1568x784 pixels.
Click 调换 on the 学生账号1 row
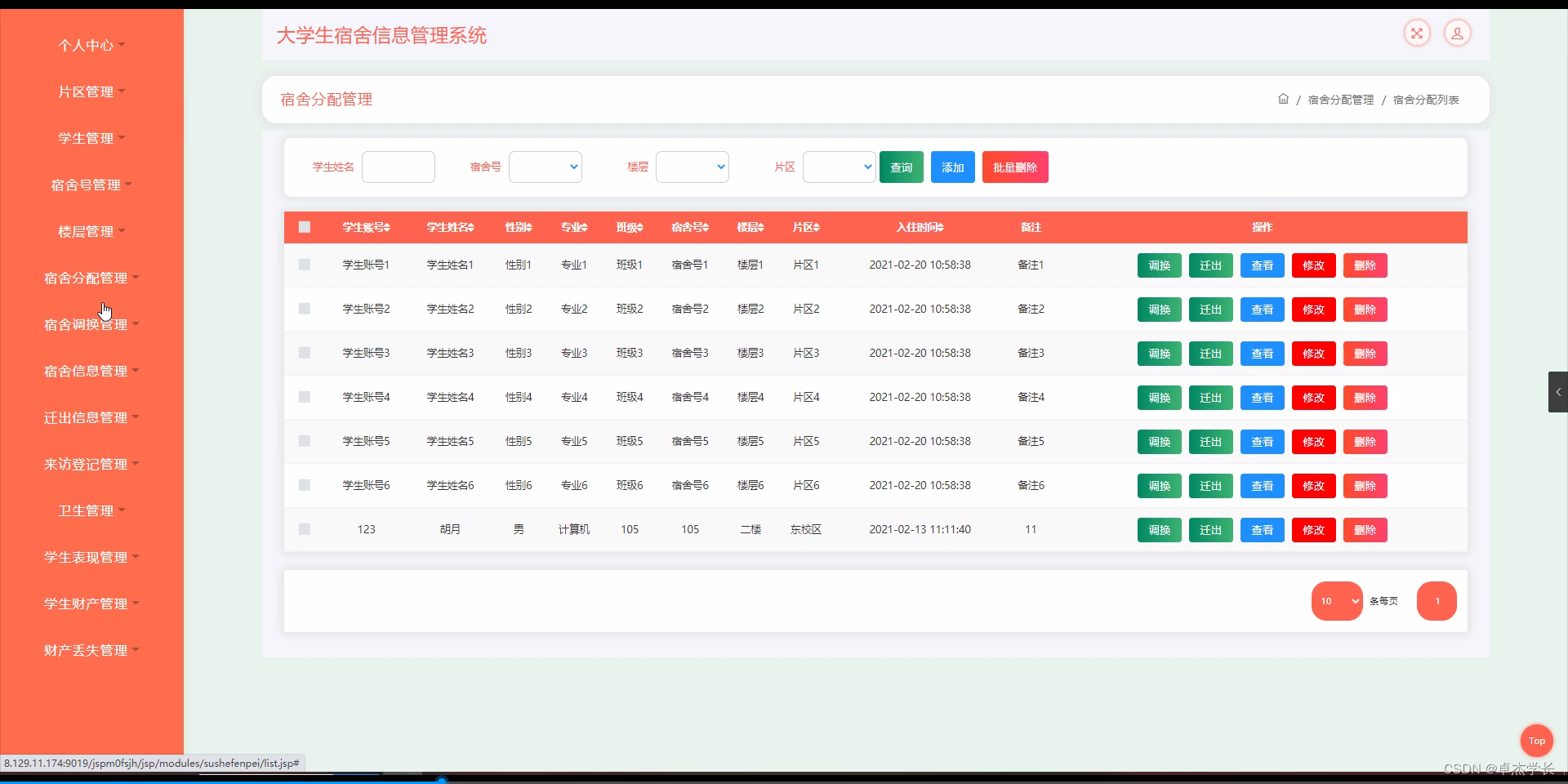click(x=1159, y=265)
